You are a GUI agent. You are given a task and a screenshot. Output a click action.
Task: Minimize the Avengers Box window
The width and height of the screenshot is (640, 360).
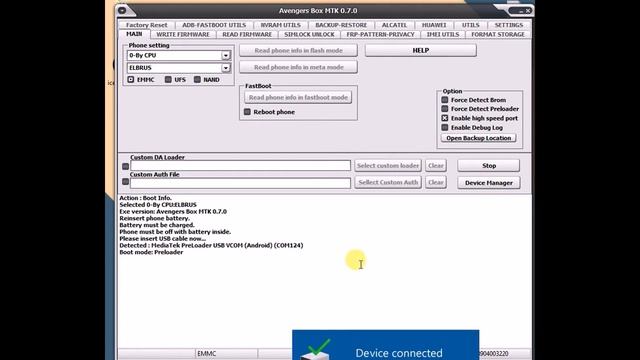coord(521,11)
